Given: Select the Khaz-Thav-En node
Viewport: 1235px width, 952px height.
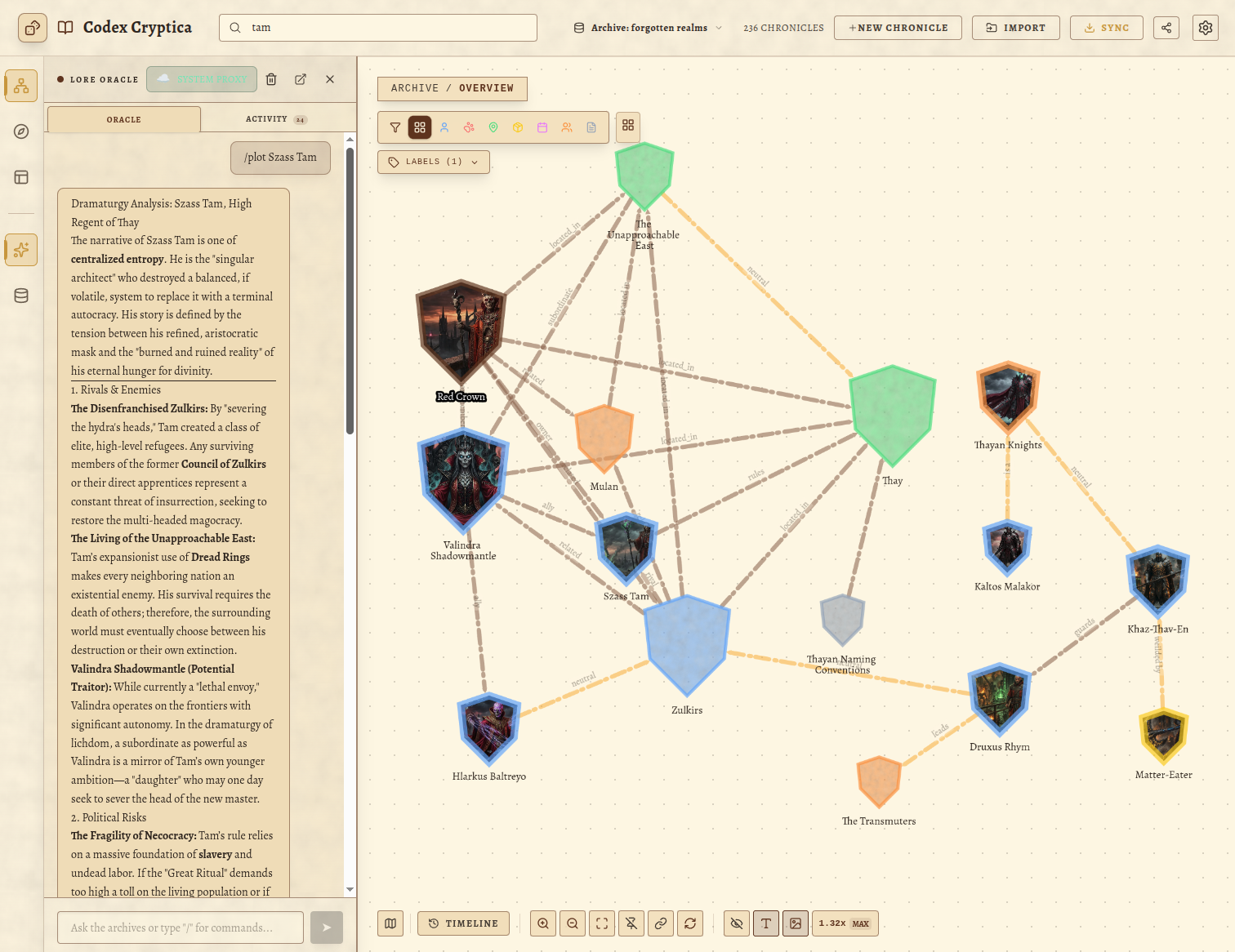Looking at the screenshot, I should point(1158,582).
